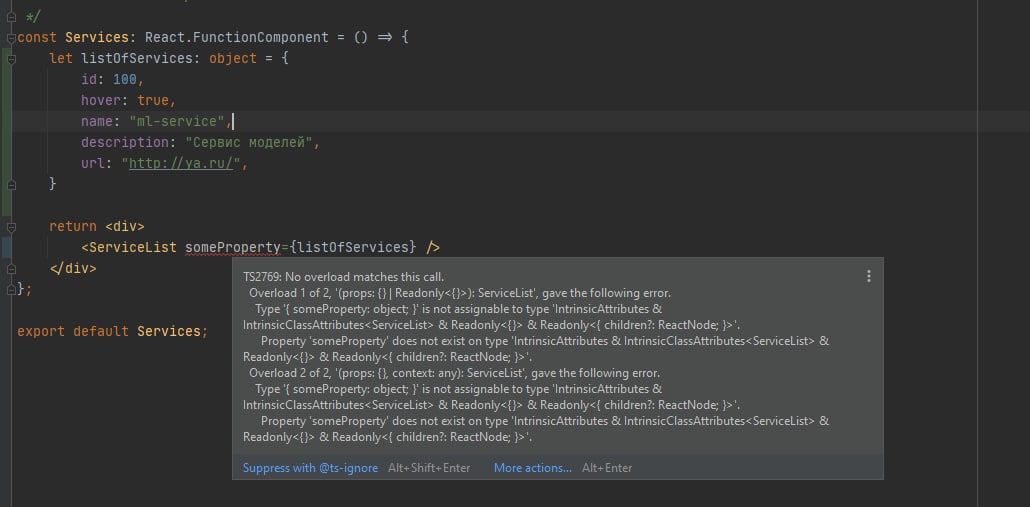Click the ServiceList JSX tag name
Viewport: 1030px width, 507px height.
click(133, 248)
